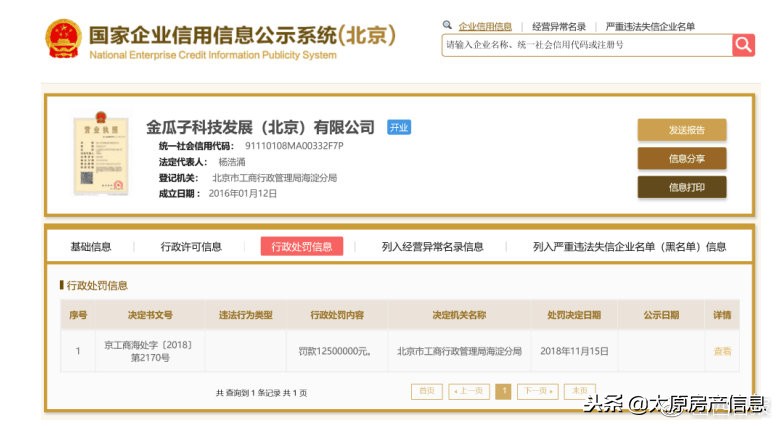Image resolution: width=779 pixels, height=426 pixels.
Task: Select the date cell 2018年11月15日
Action: click(574, 351)
